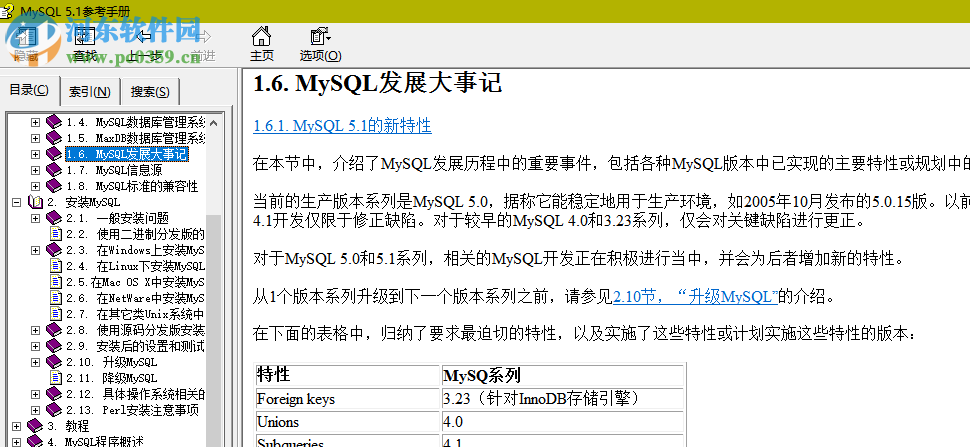Click the page icon of 2.6 在NetWare中安装
The height and width of the screenshot is (447, 970).
point(56,299)
